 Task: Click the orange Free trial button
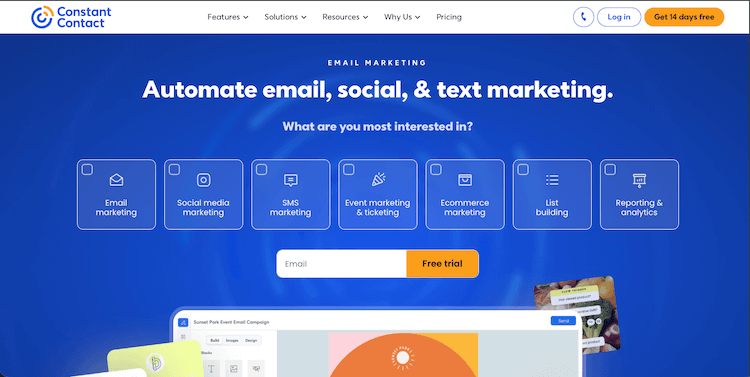442,264
